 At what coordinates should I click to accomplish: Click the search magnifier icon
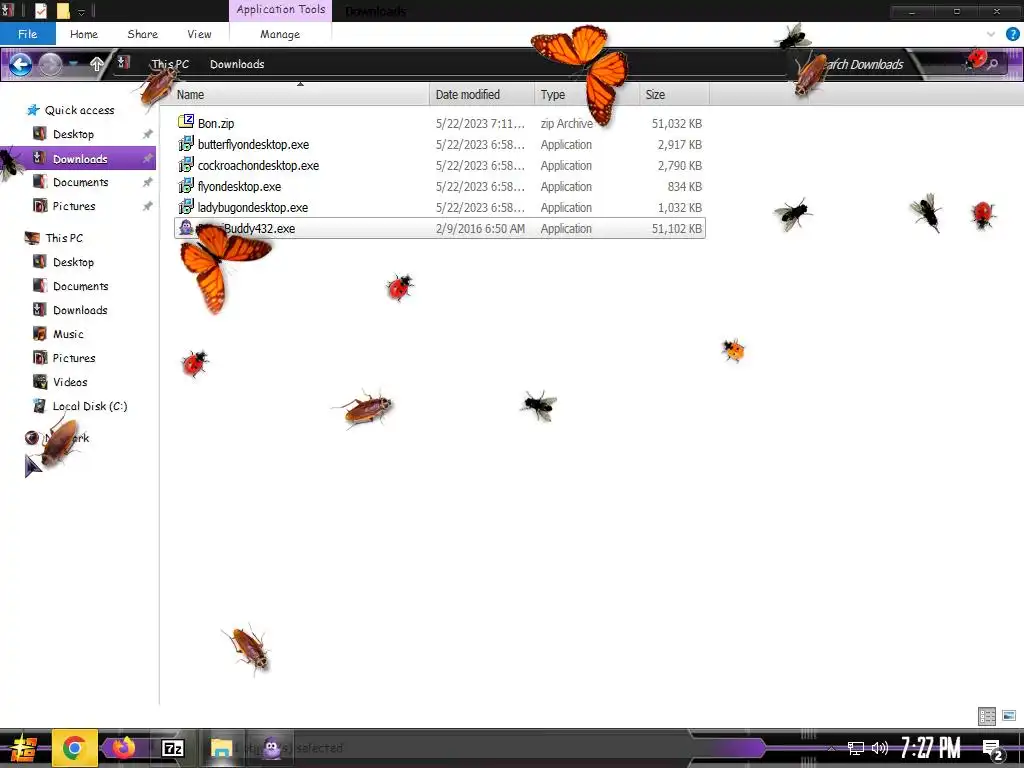(993, 64)
